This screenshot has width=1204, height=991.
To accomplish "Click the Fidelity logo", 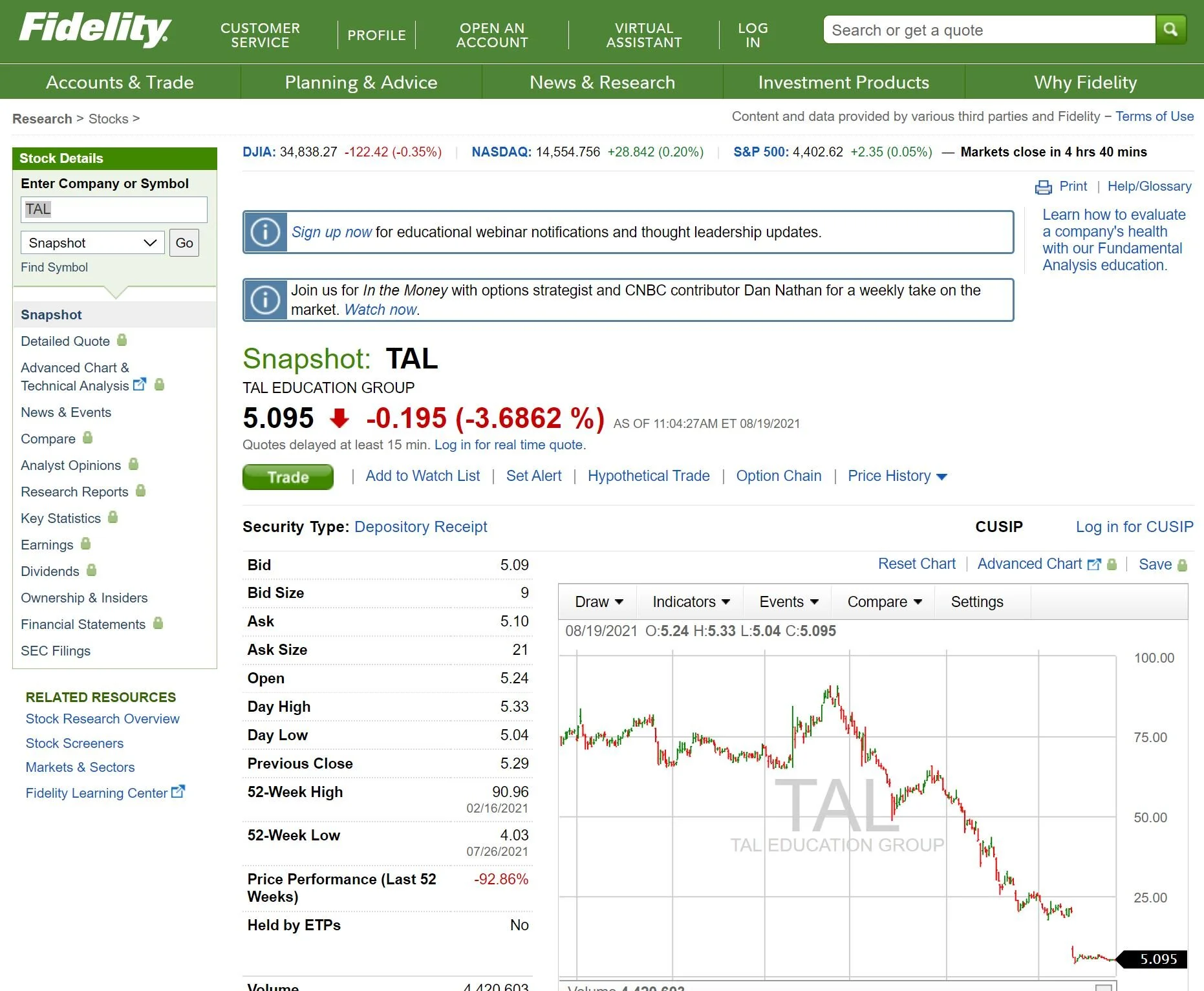I will (95, 30).
